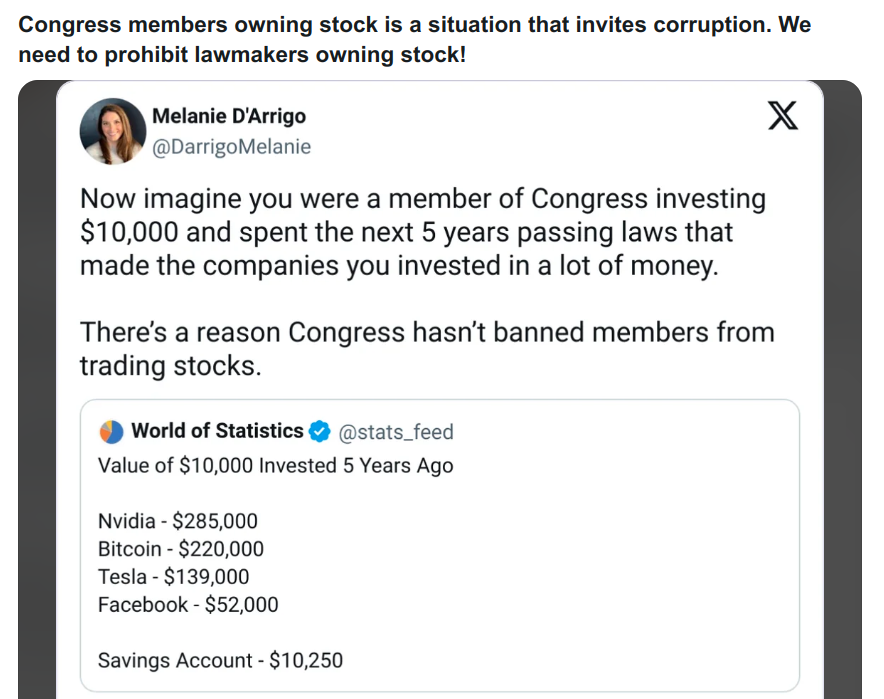Open the World of Statistics account name
The width and height of the screenshot is (884, 699).
pos(217,431)
